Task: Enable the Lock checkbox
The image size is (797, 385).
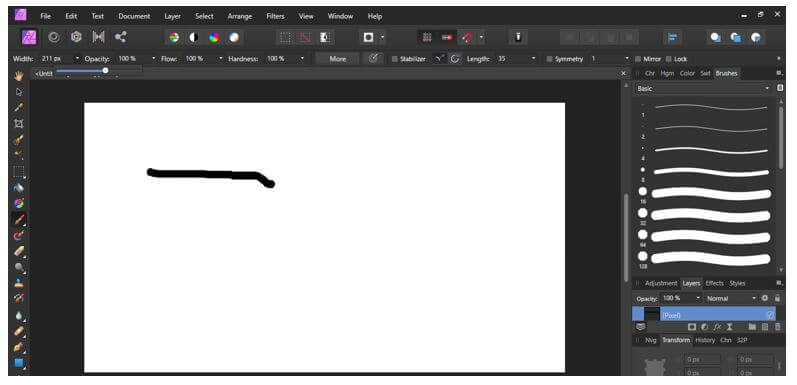Action: tap(668, 59)
